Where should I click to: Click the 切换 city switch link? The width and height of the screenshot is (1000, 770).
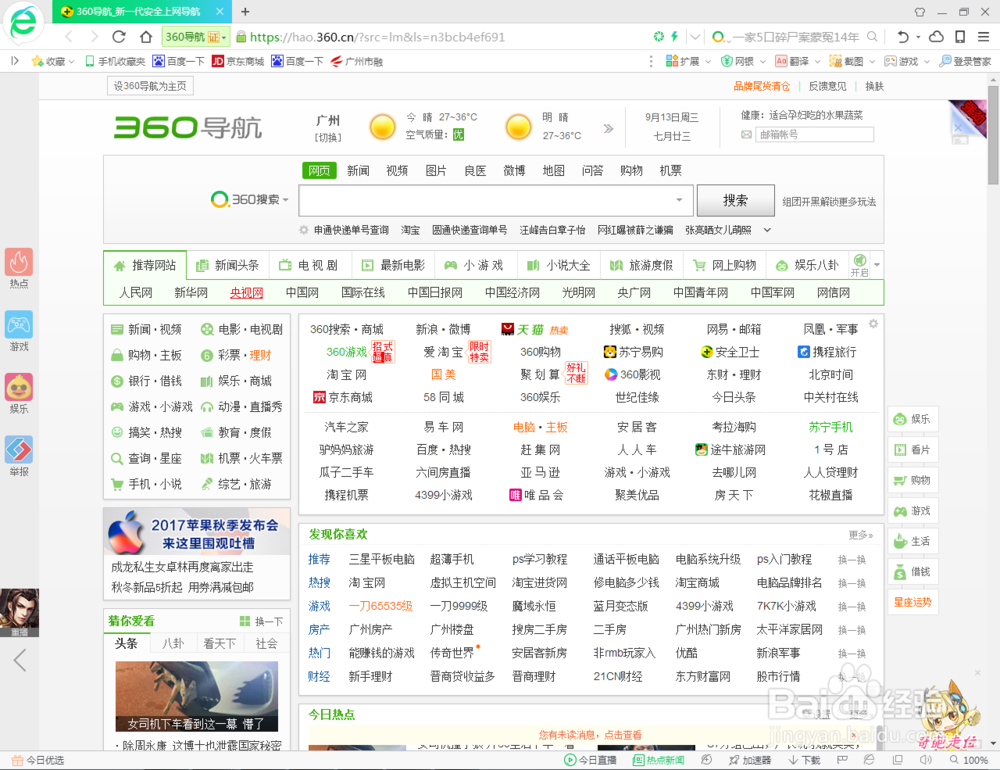[328, 137]
